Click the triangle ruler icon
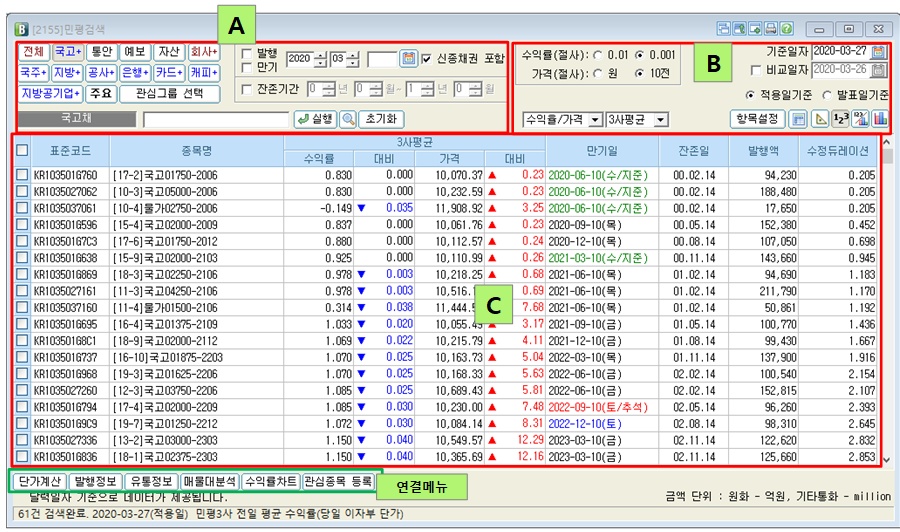 coord(821,119)
